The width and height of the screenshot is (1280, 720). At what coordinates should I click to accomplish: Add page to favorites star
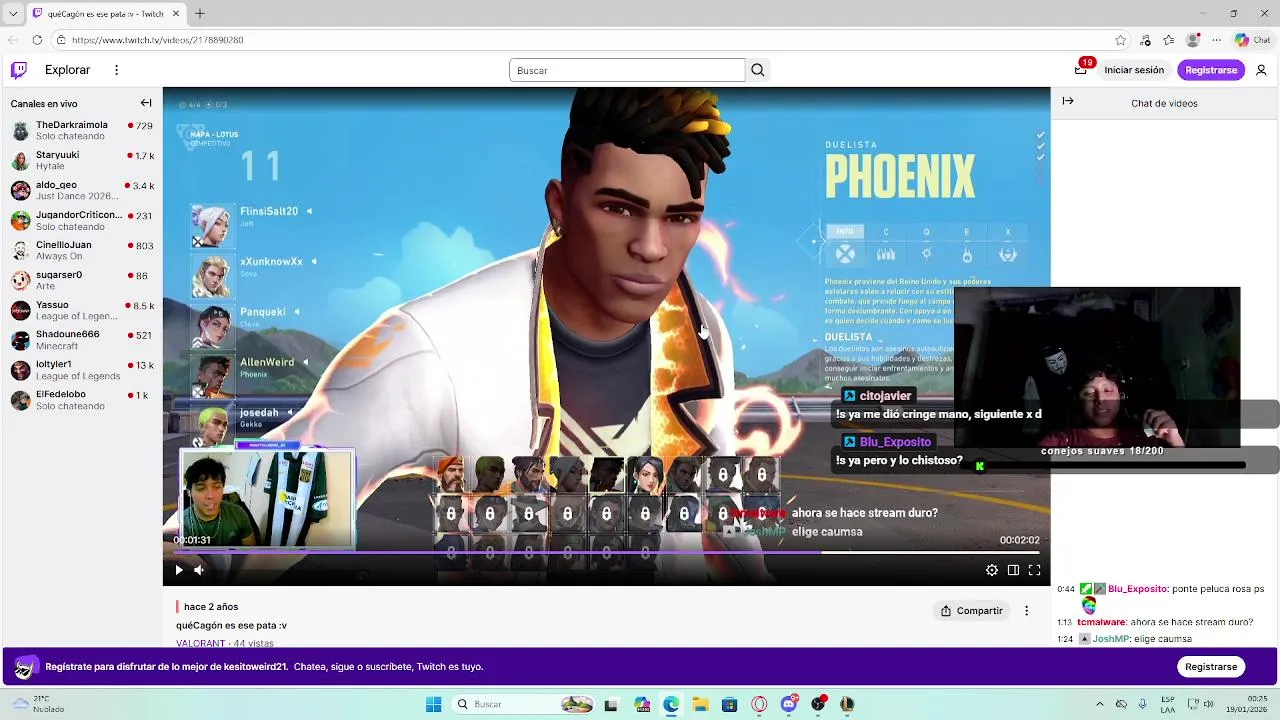1121,40
